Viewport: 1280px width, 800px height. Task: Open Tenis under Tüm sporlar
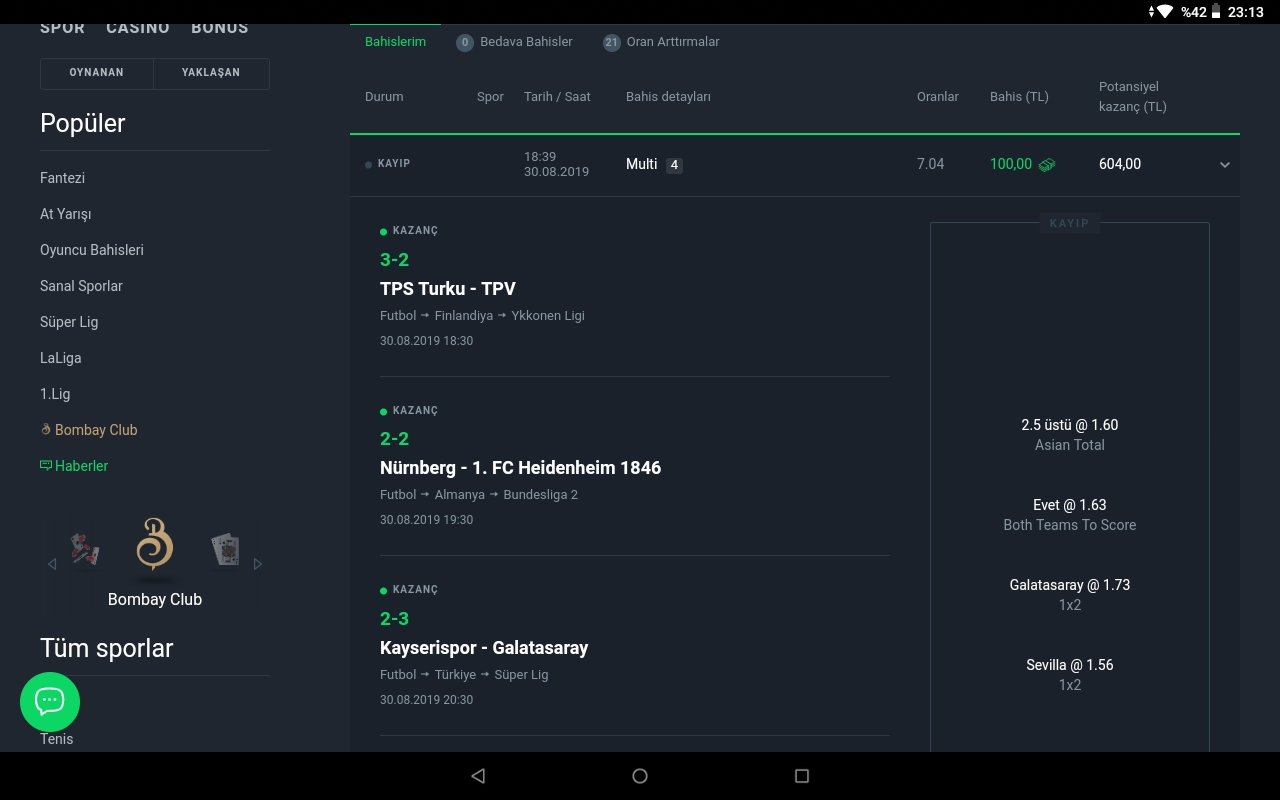(56, 739)
